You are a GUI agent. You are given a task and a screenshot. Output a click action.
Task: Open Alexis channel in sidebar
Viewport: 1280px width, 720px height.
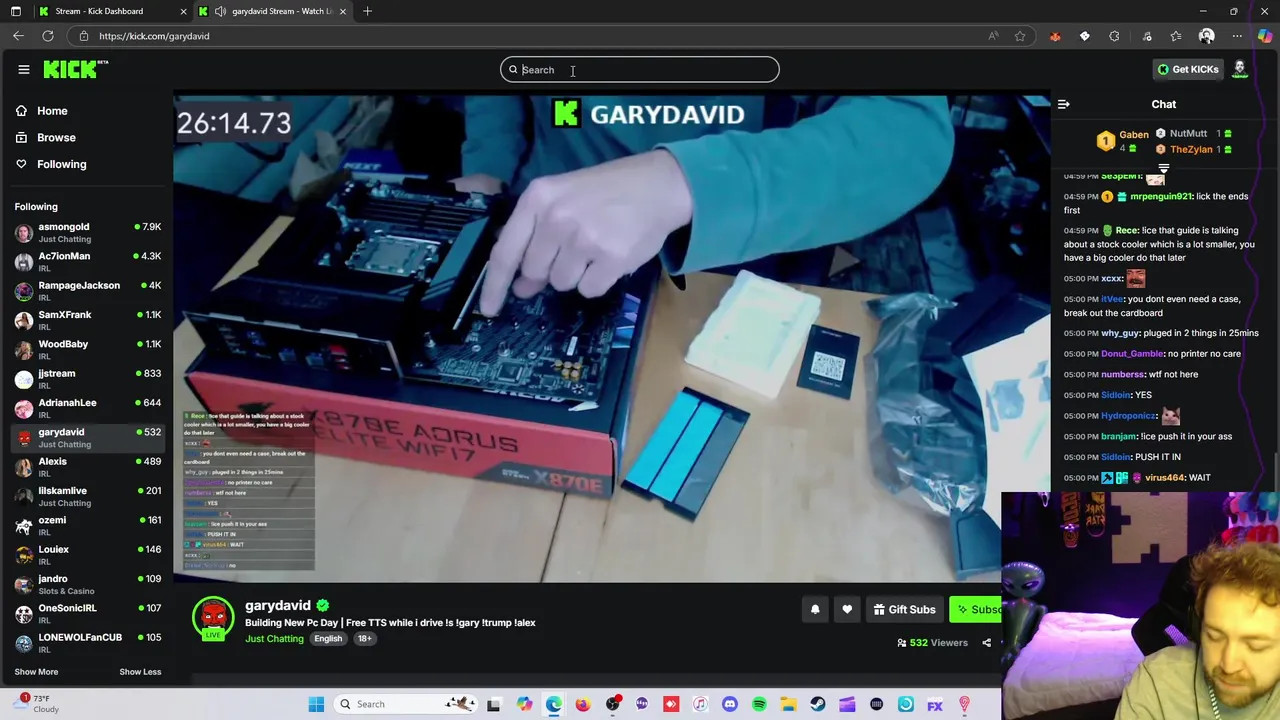[88, 467]
